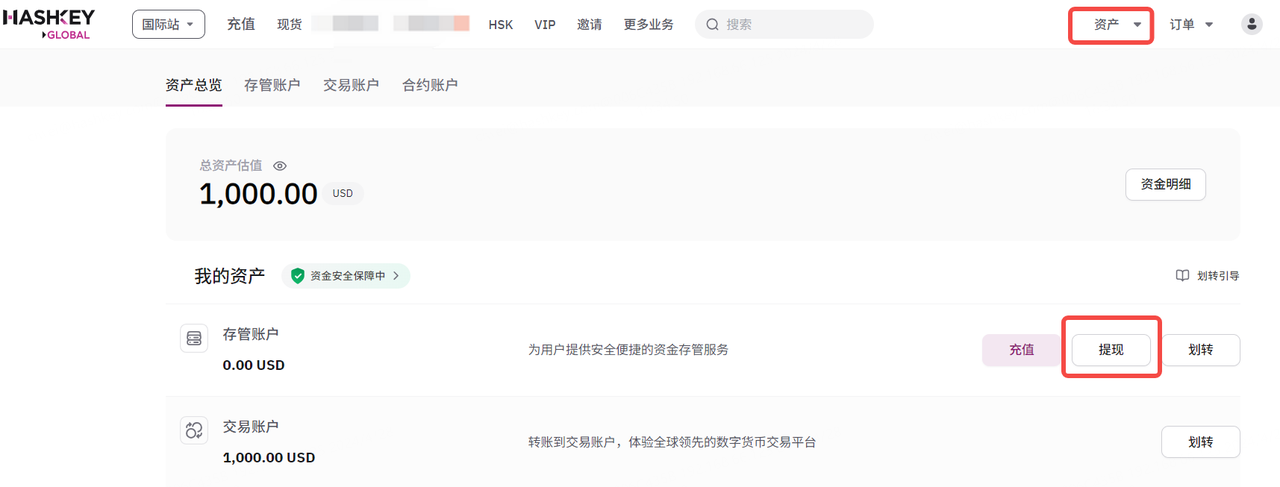Image resolution: width=1280 pixels, height=487 pixels.
Task: Select the 交易账户 tab
Action: (351, 85)
